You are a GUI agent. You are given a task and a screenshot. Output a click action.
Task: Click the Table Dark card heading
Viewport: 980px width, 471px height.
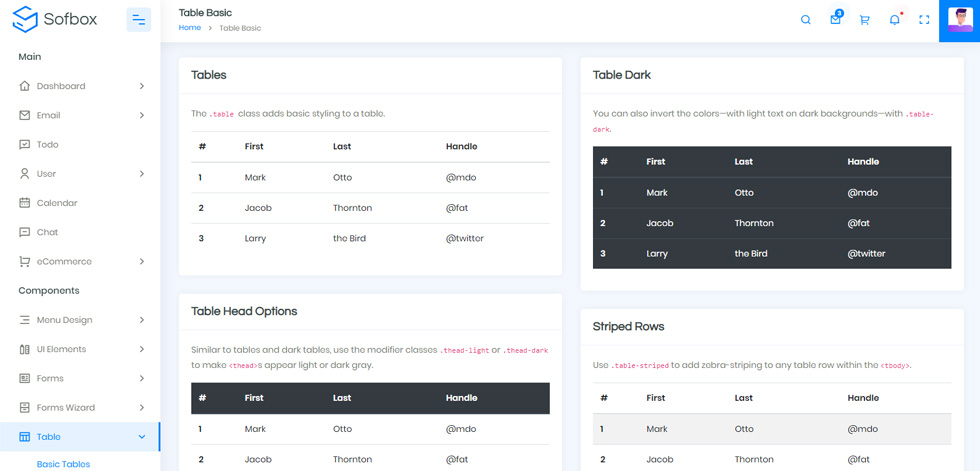click(x=622, y=75)
